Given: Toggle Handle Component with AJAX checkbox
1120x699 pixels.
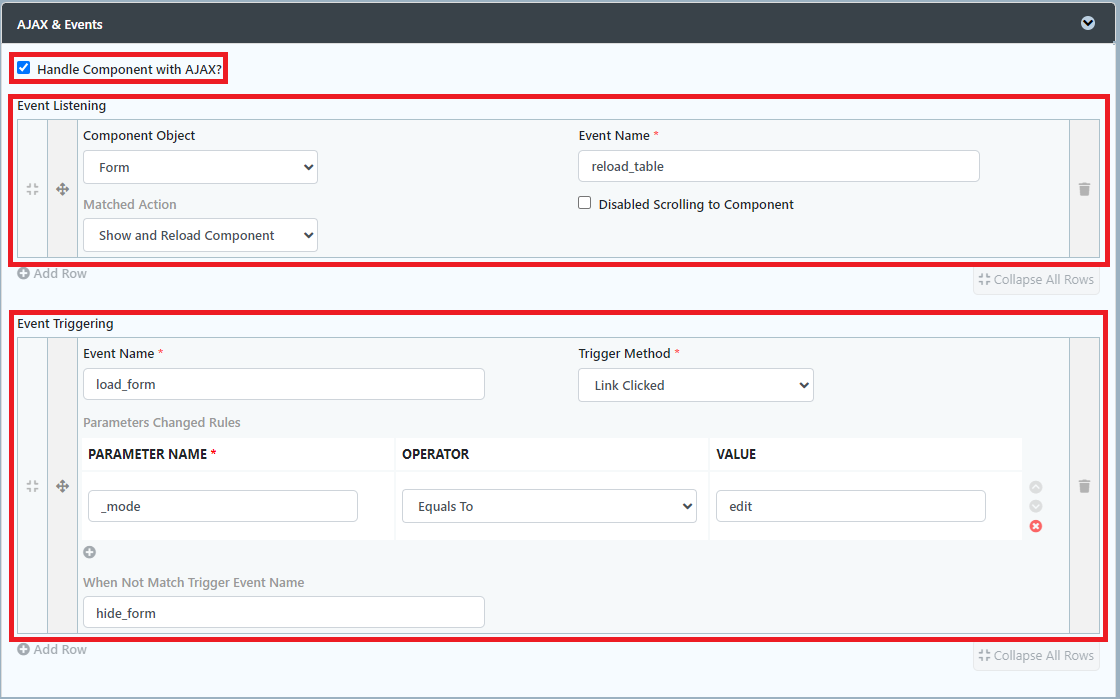Looking at the screenshot, I should [x=24, y=68].
